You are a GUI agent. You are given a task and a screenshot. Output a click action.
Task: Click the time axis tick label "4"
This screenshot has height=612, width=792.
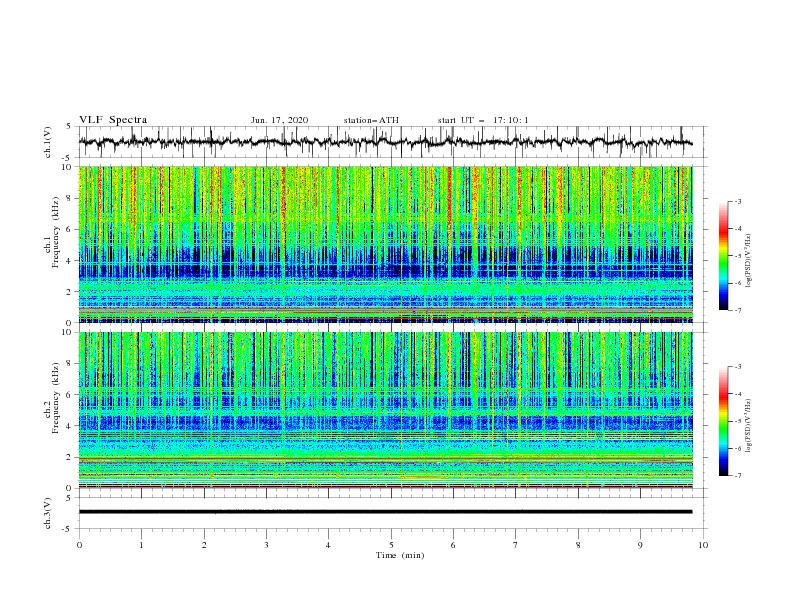coord(328,545)
